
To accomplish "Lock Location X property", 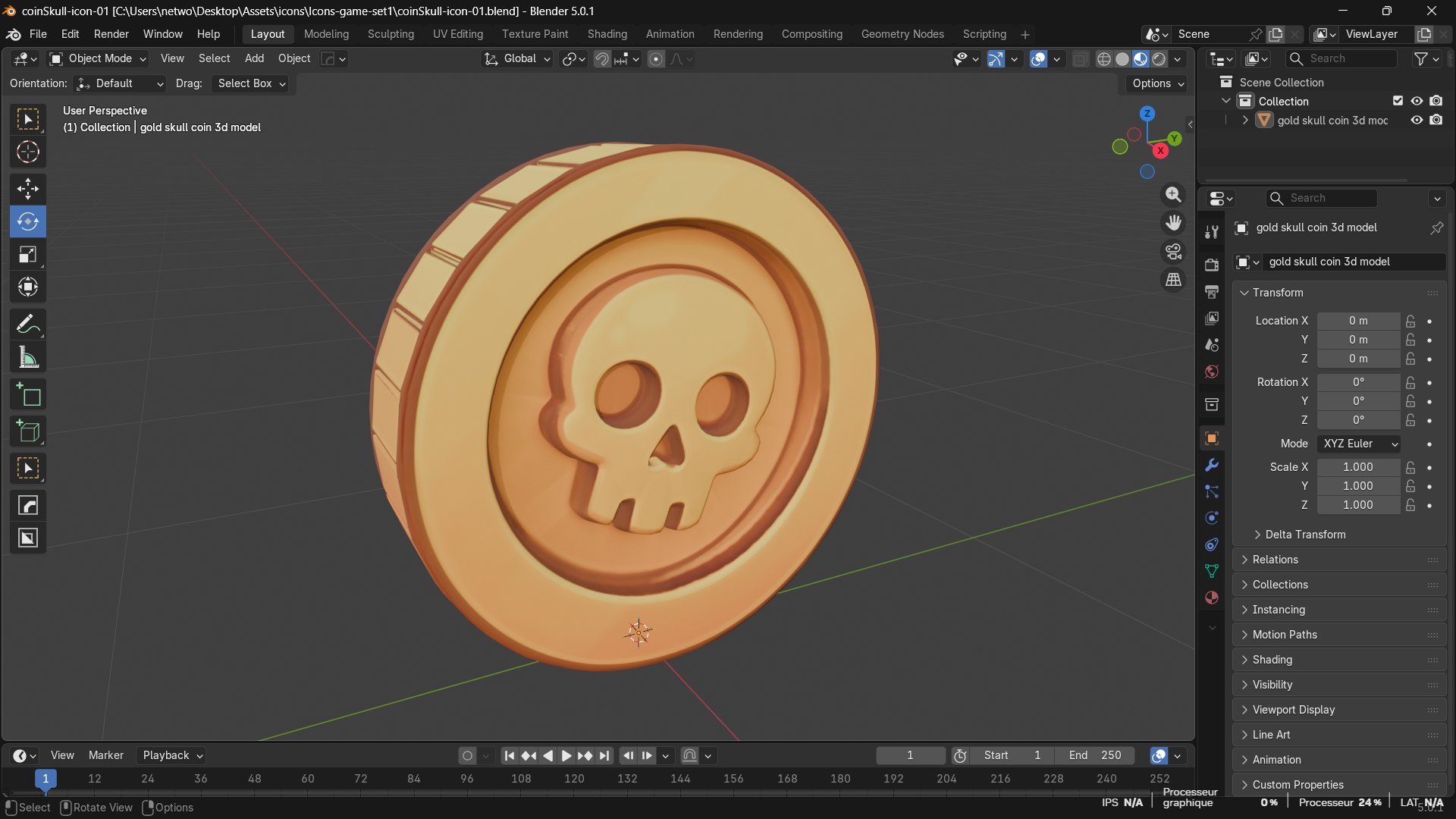I will click(x=1410, y=321).
